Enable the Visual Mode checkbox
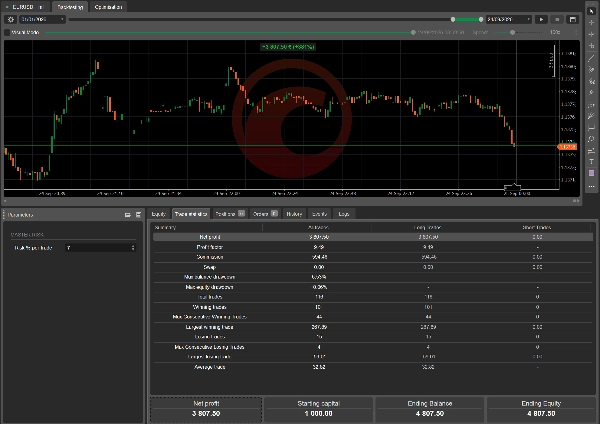This screenshot has width=600, height=424. pos(7,33)
